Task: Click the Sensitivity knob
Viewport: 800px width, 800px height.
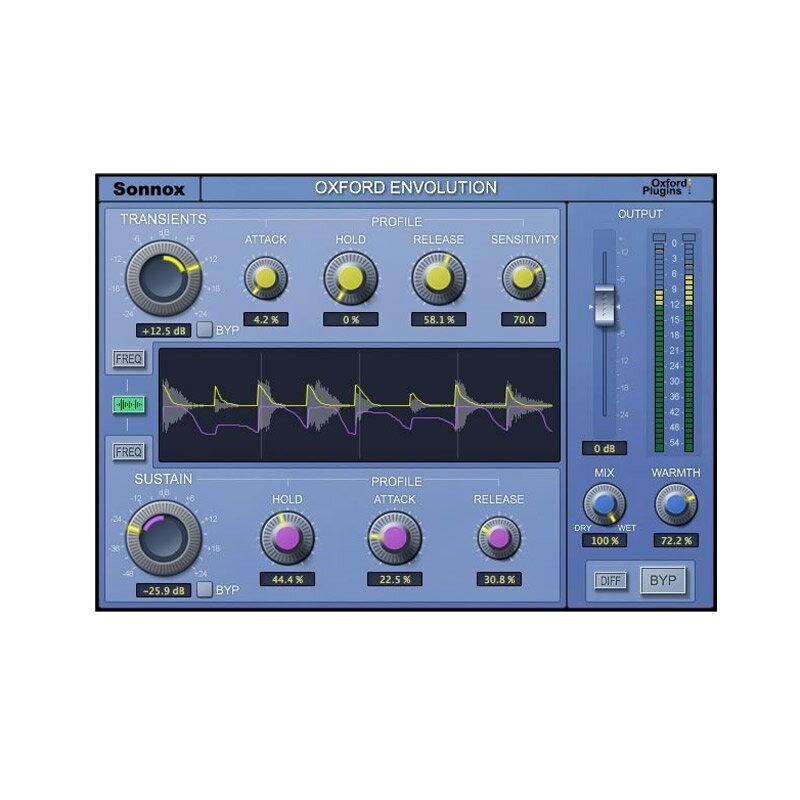Action: (x=523, y=278)
